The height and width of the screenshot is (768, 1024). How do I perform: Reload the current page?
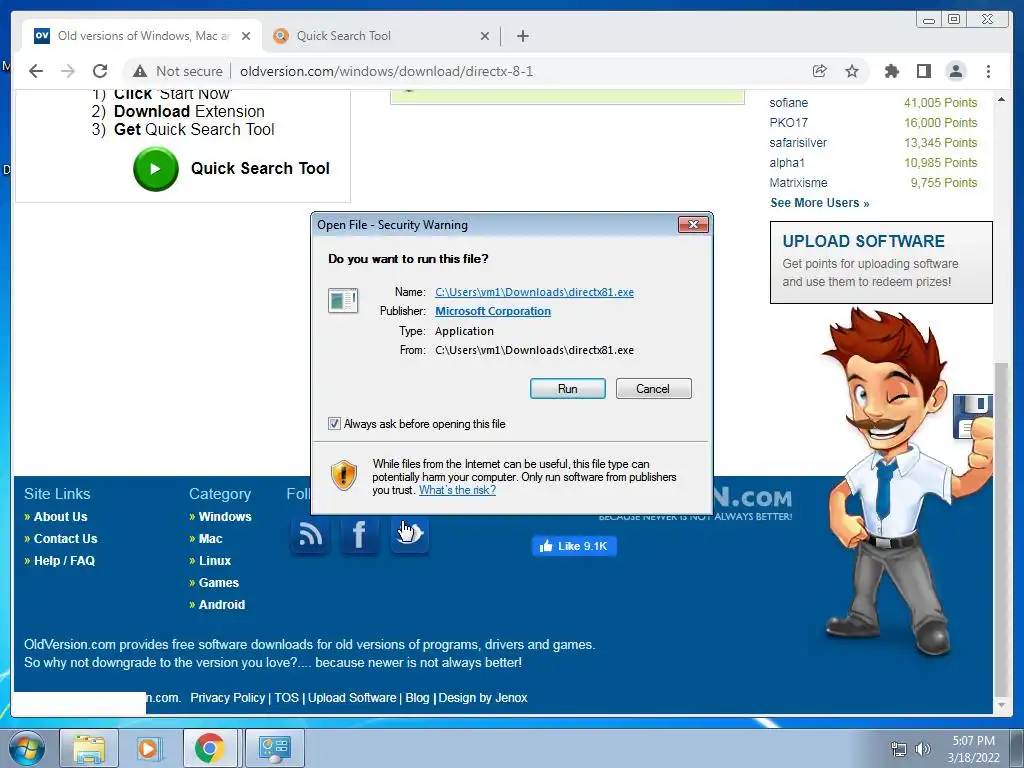click(100, 71)
